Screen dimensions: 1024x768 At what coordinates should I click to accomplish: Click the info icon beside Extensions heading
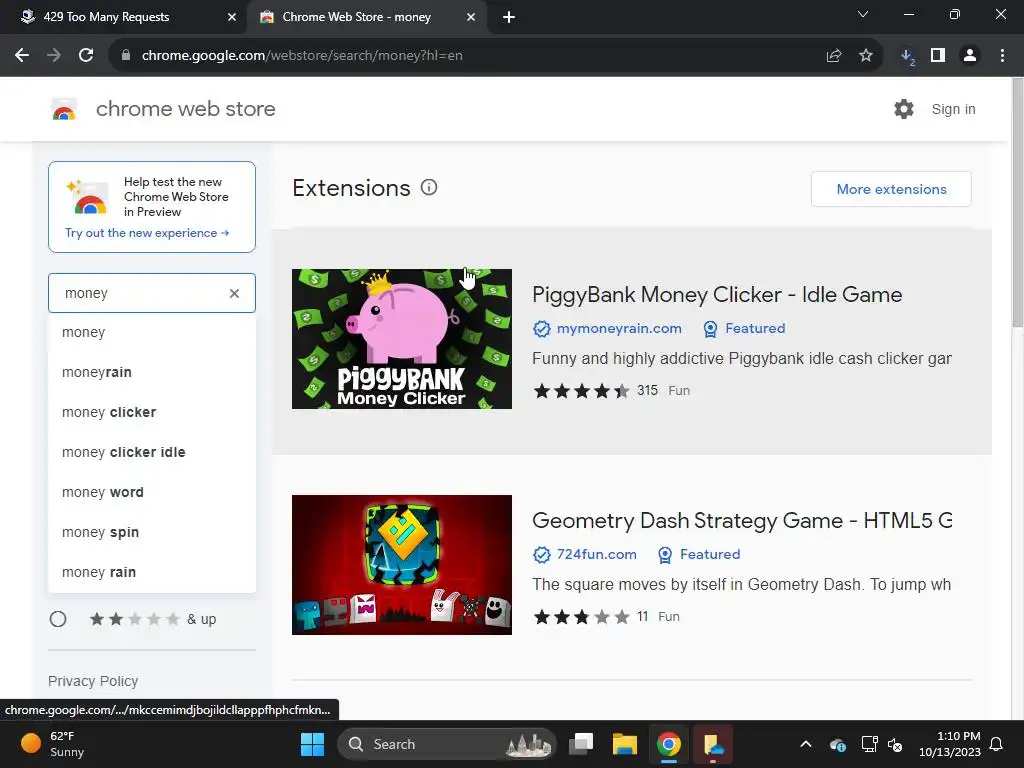coord(429,188)
